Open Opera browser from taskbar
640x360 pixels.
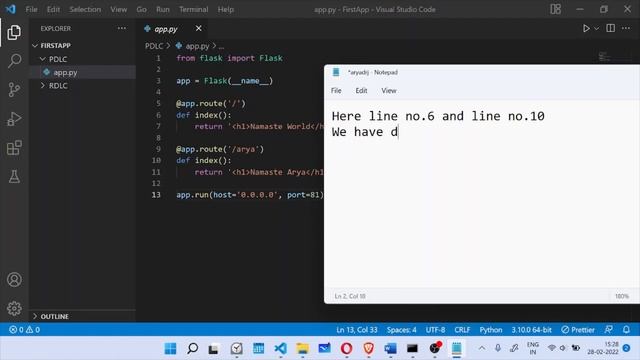click(x=347, y=349)
